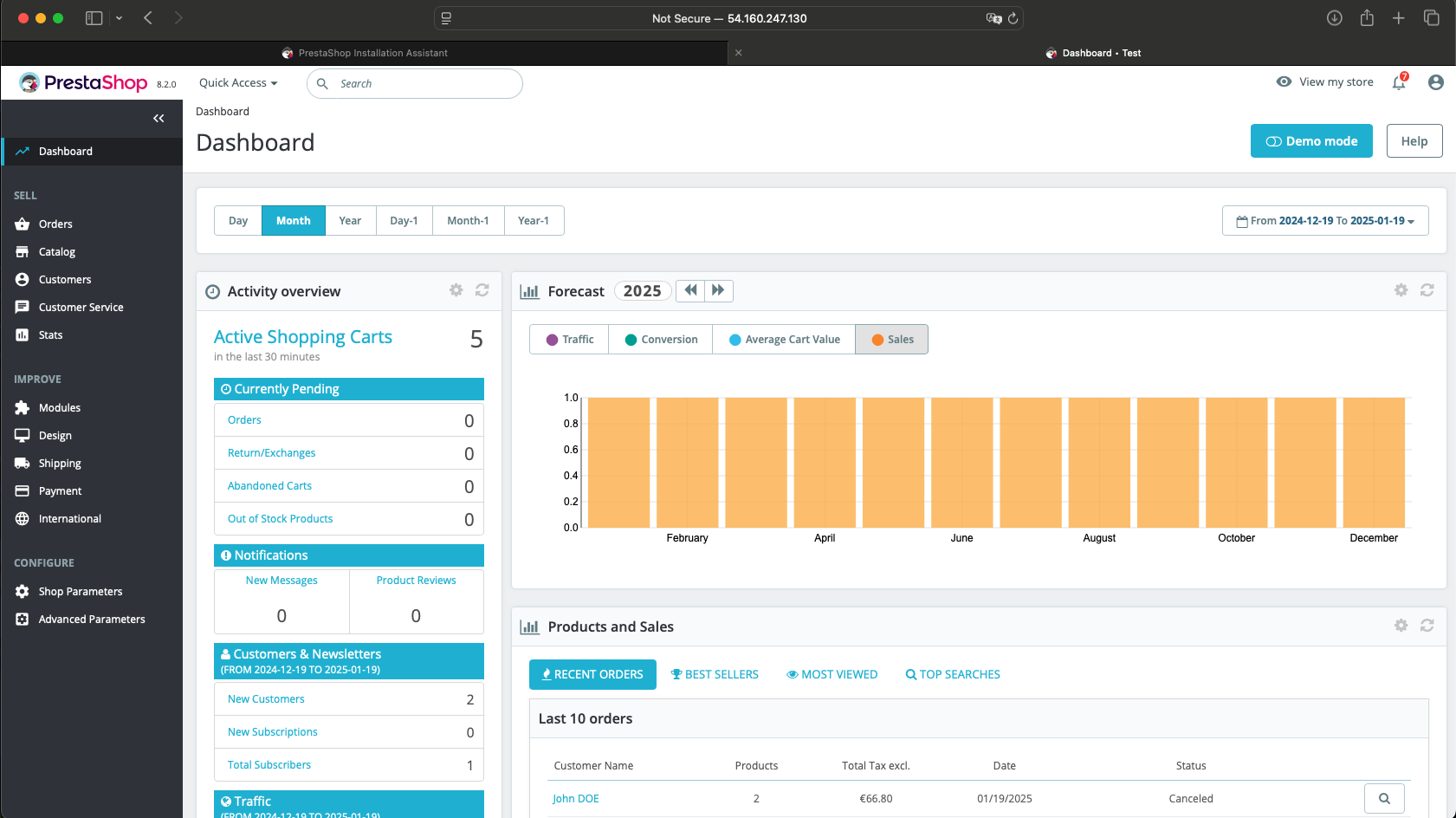View John DOE order details magnifier
The image size is (1456, 818).
[x=1383, y=798]
